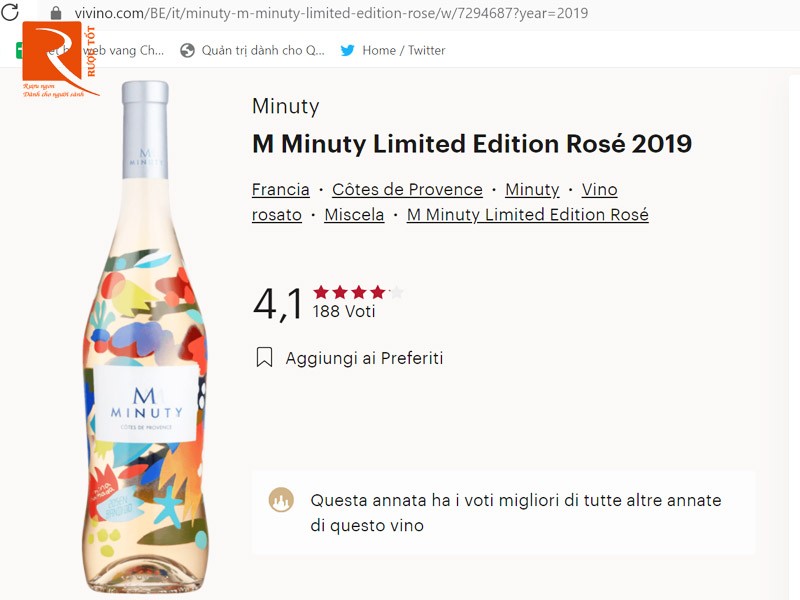
Task: Open the Vino rosato wine type link
Action: (x=599, y=190)
